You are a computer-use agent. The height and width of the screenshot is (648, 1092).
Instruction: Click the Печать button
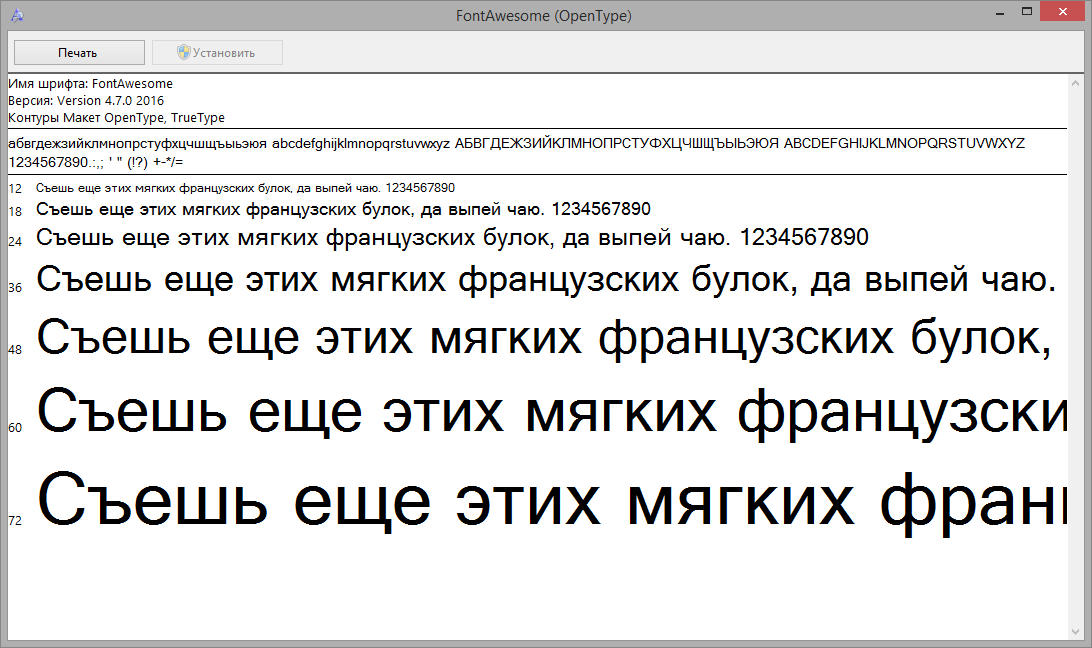coord(79,52)
